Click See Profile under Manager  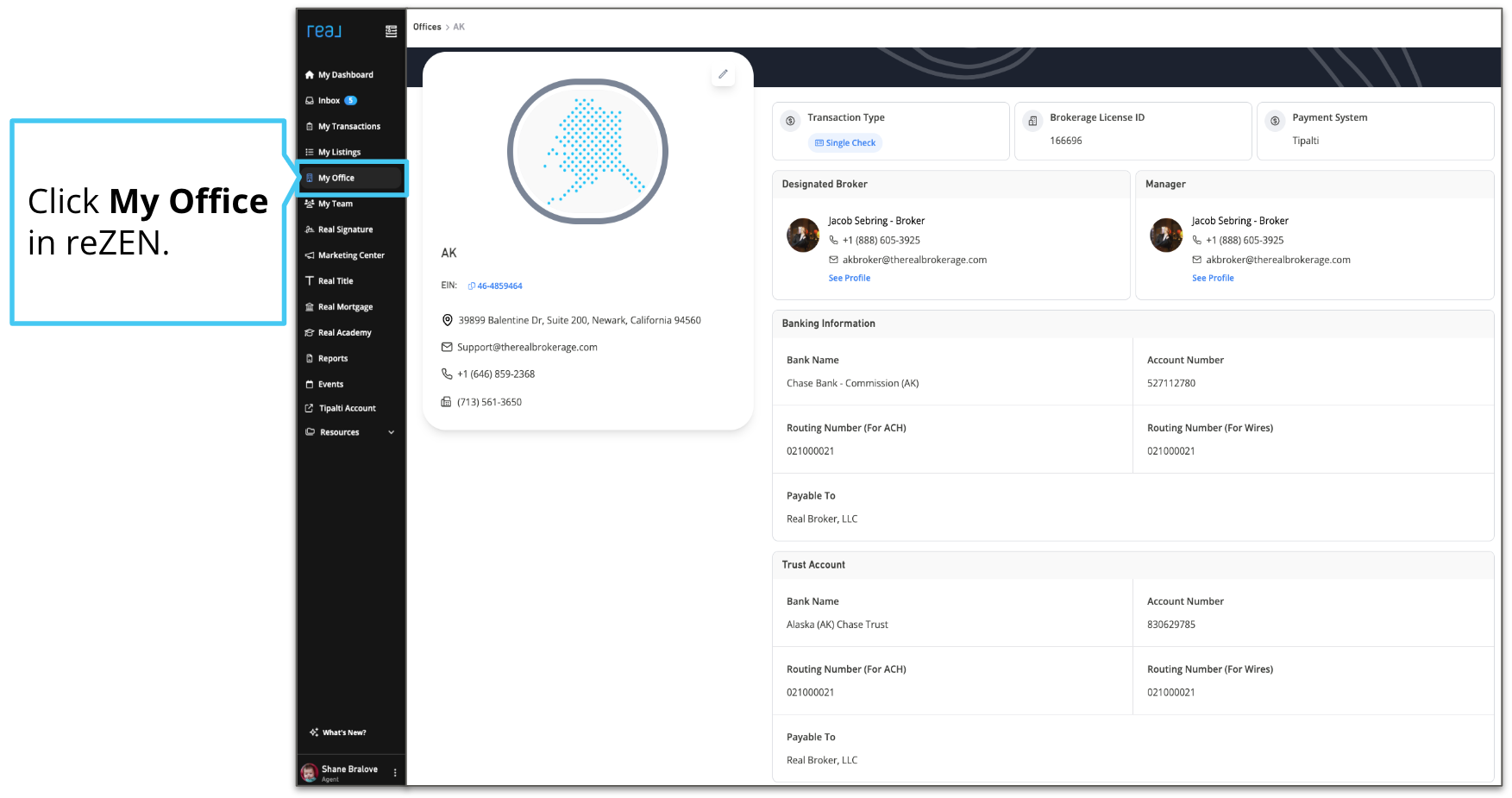pyautogui.click(x=1213, y=279)
